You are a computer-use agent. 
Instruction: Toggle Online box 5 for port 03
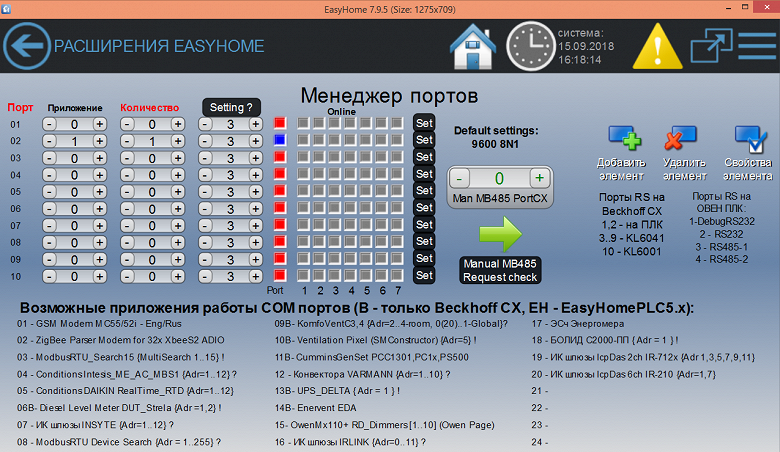tap(366, 157)
